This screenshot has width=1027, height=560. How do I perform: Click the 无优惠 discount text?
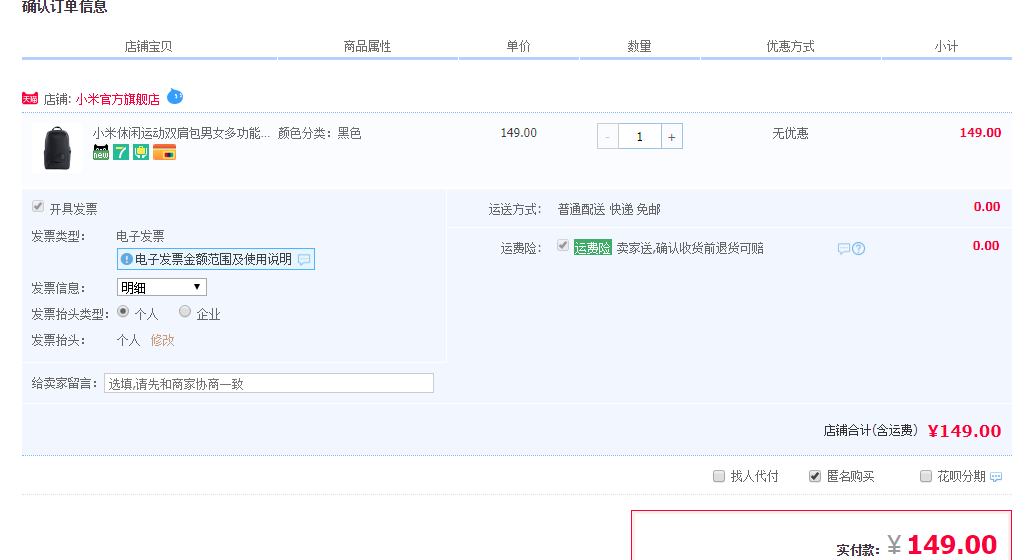click(791, 134)
